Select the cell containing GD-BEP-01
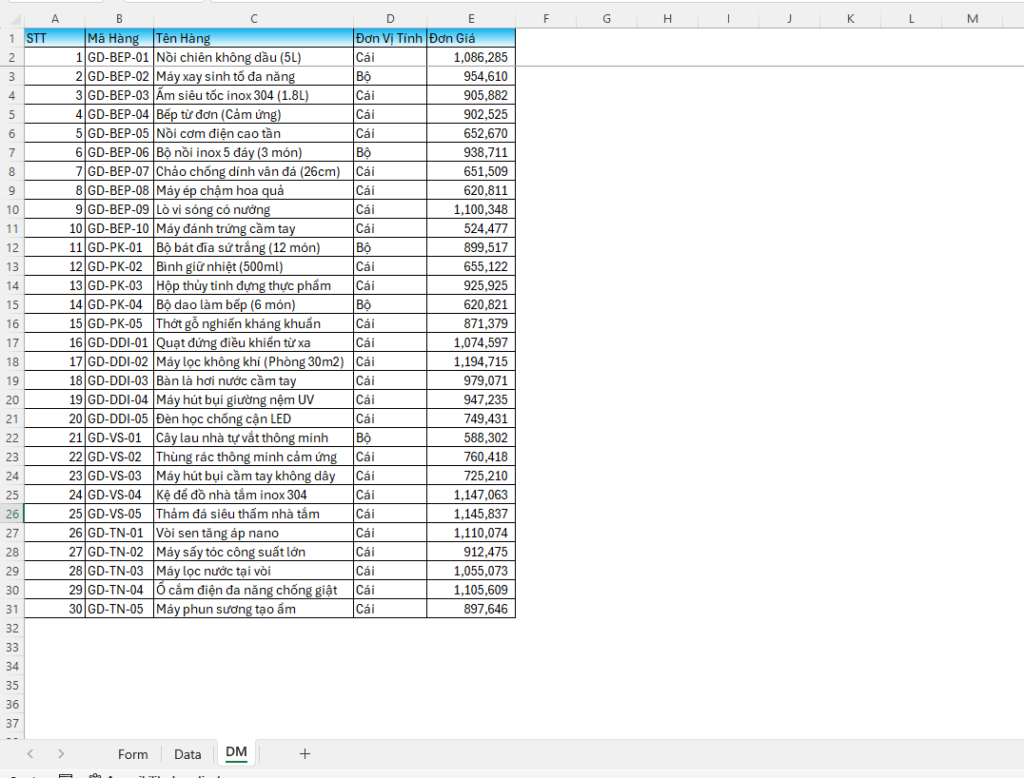The height and width of the screenshot is (778, 1024). (x=118, y=57)
